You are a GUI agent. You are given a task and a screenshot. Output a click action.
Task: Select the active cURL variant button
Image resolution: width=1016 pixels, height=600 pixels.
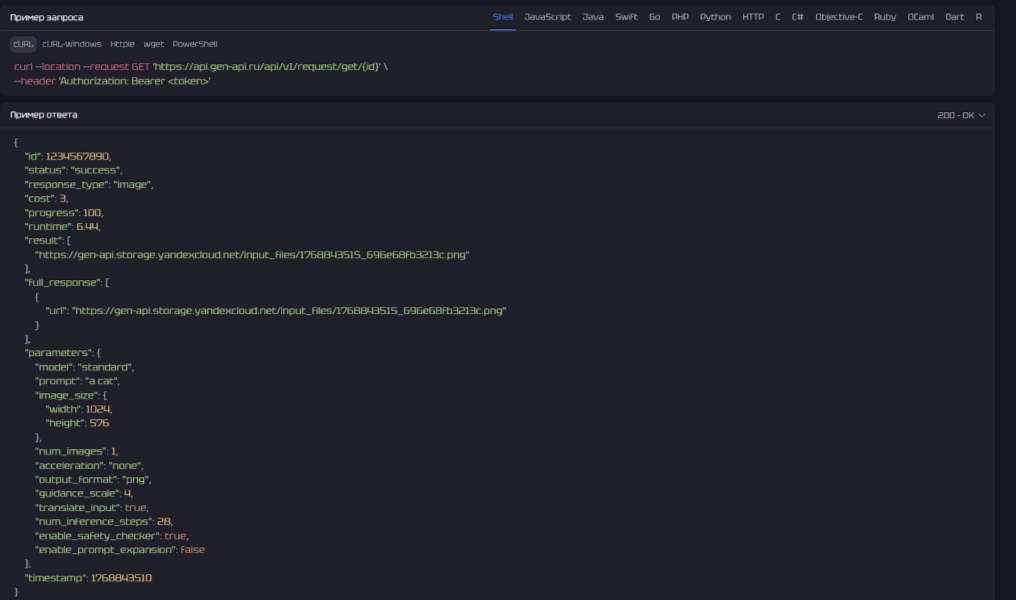tap(24, 44)
